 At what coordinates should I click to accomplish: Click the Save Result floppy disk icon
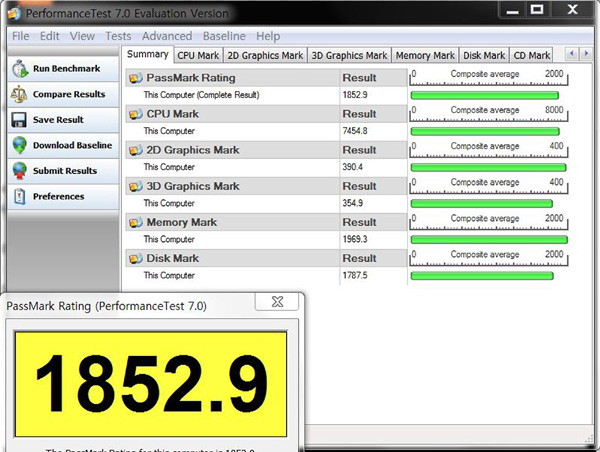click(19, 120)
